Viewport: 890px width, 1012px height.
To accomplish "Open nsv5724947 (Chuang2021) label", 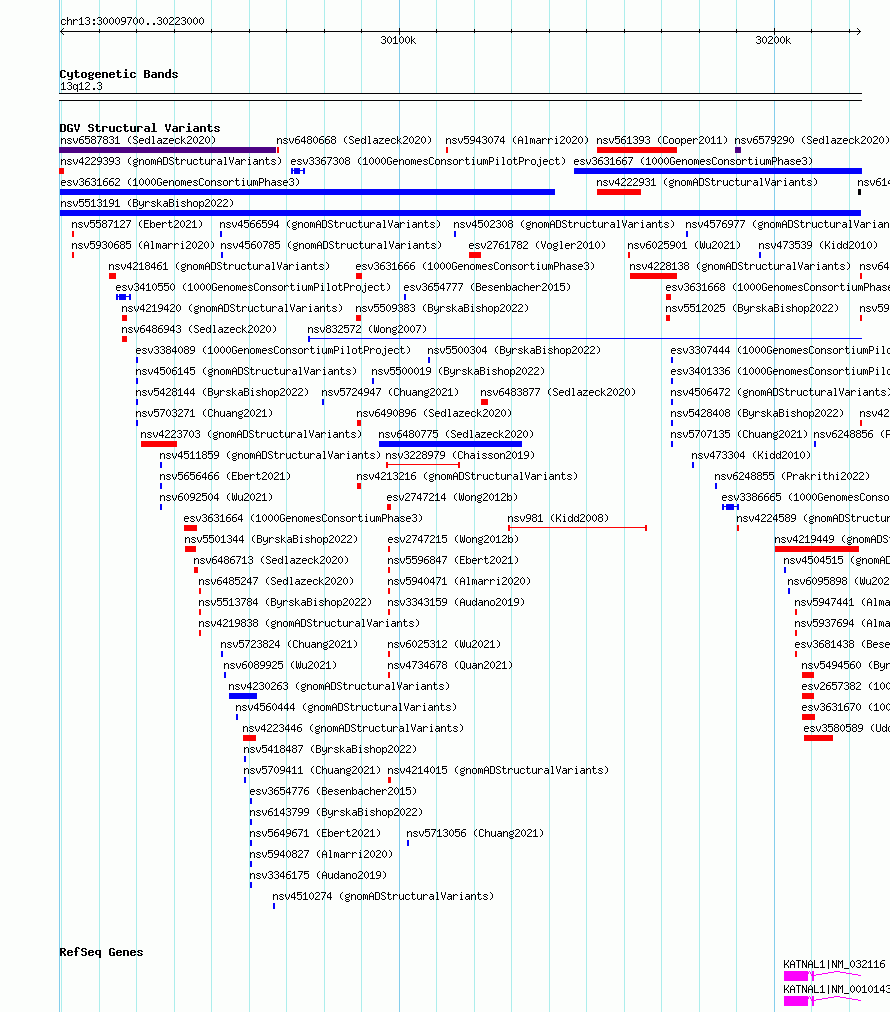I will pos(390,392).
